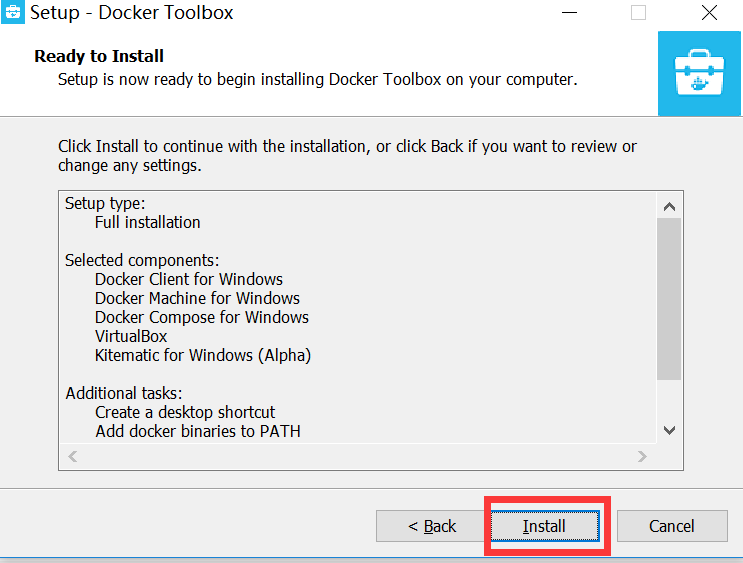
Task: Click "Kitematic for Windows (Alpha)" in the summary
Action: pyautogui.click(x=203, y=355)
